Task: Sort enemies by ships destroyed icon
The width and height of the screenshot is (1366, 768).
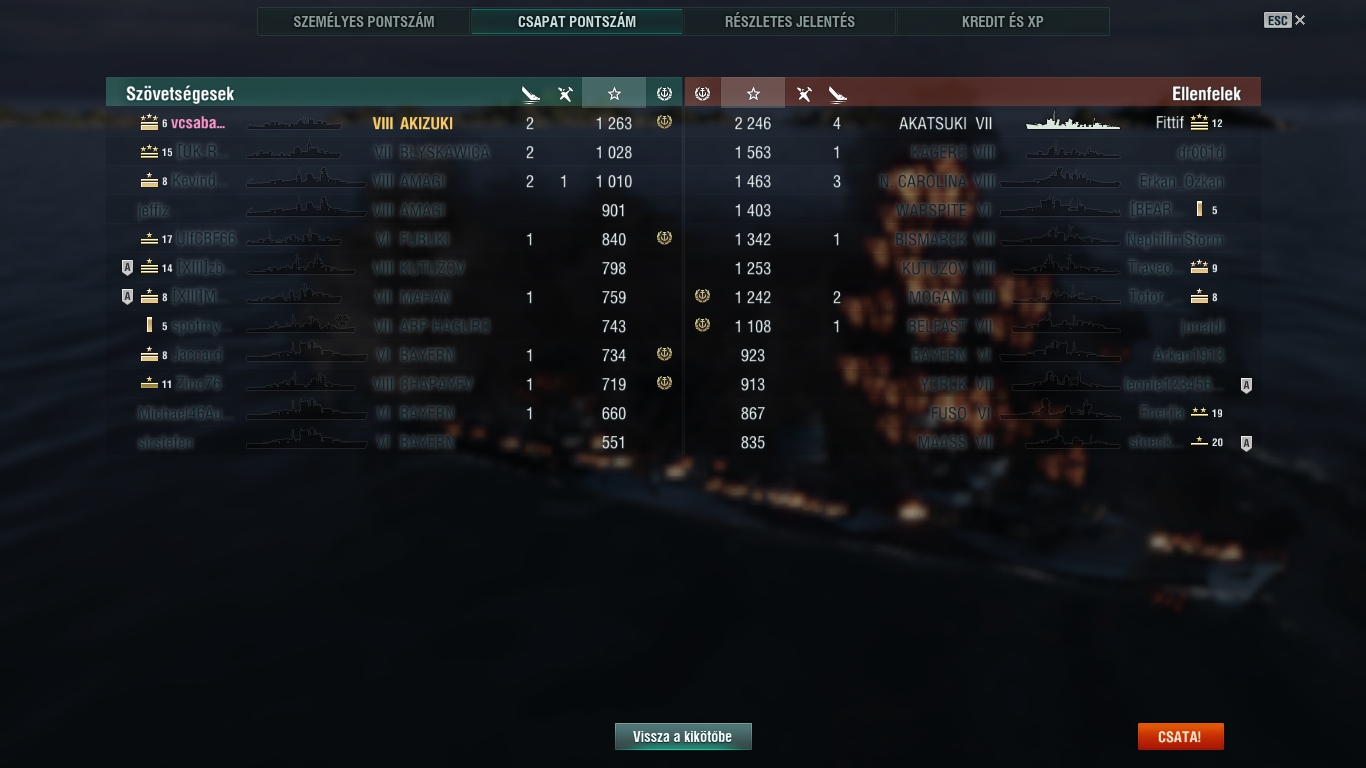Action: click(x=838, y=94)
